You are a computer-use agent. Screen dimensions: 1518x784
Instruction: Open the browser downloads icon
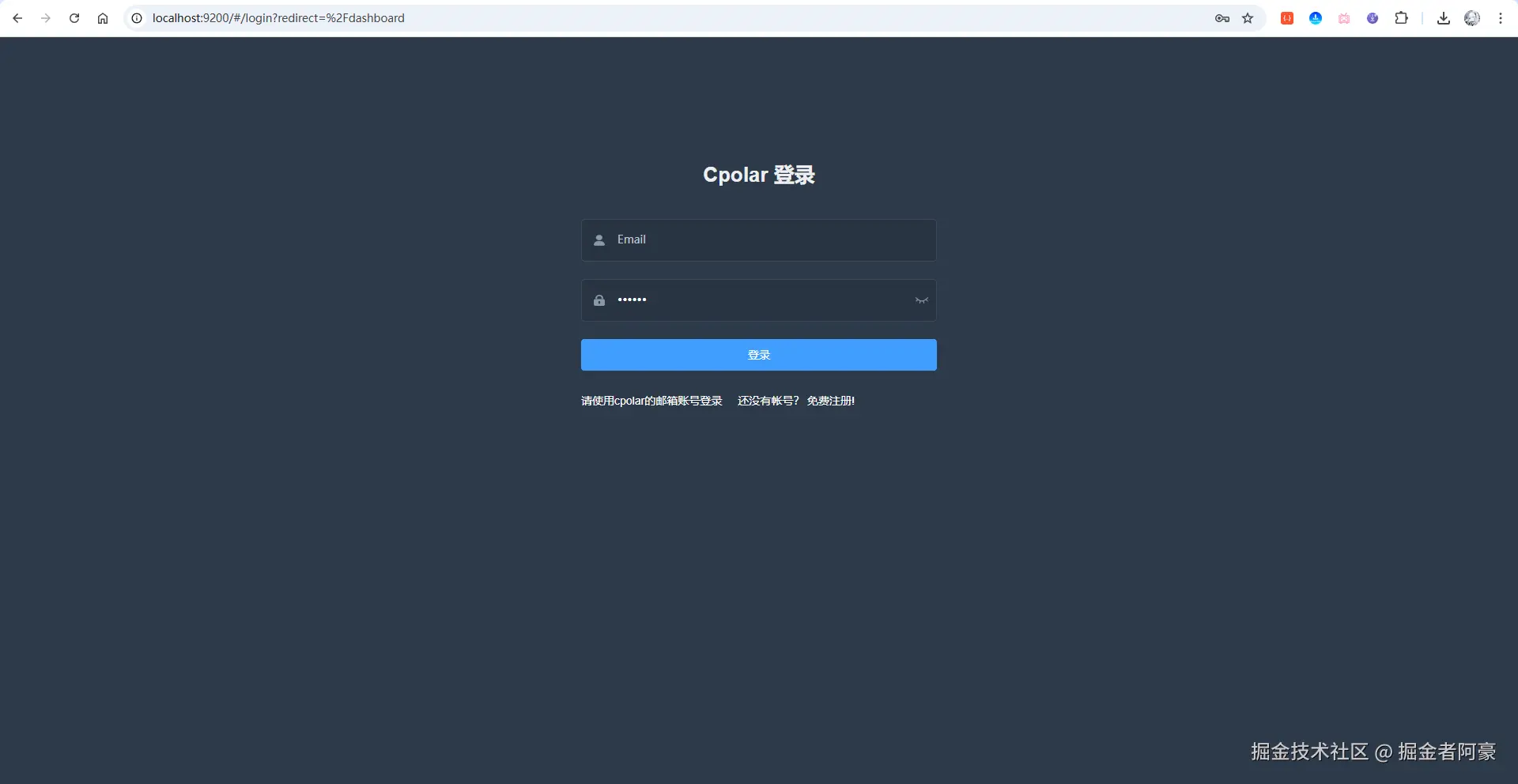[1444, 18]
